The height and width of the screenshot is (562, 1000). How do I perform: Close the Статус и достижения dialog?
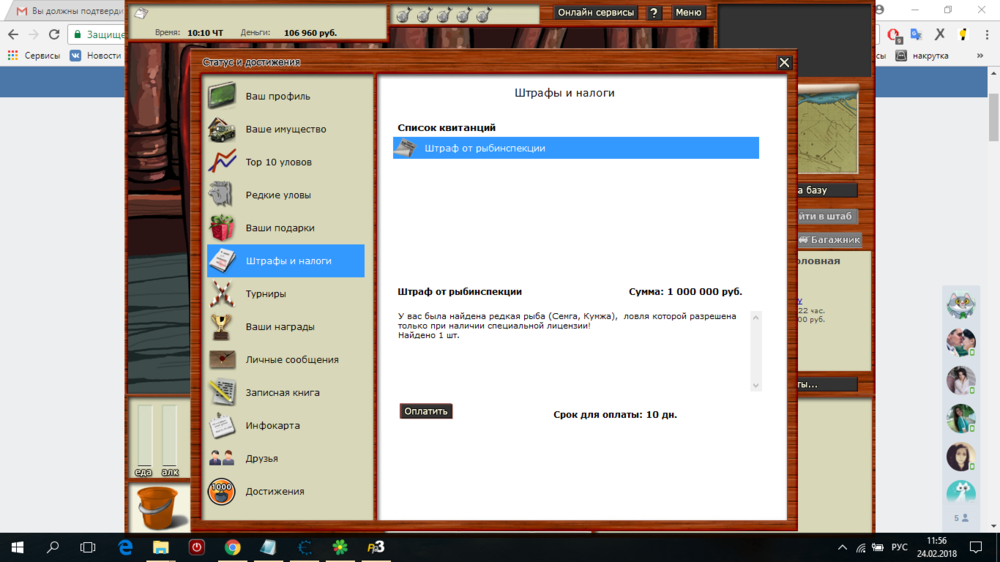(784, 63)
